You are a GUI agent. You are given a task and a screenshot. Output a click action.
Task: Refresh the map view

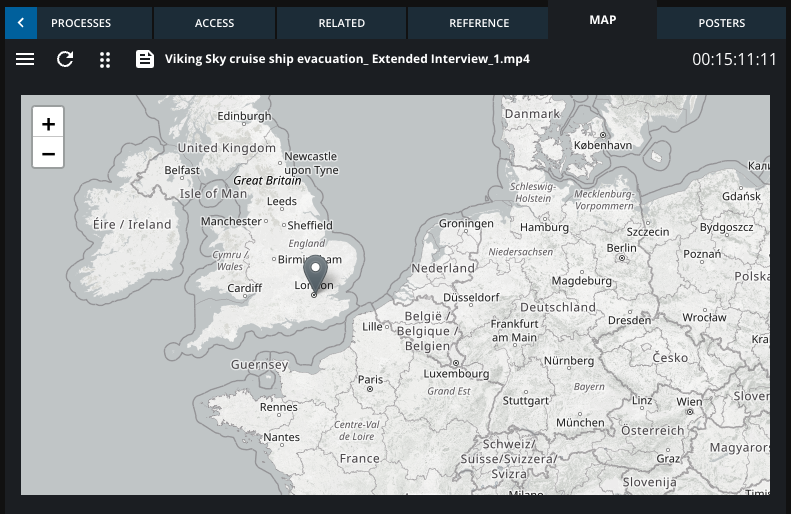(x=65, y=59)
